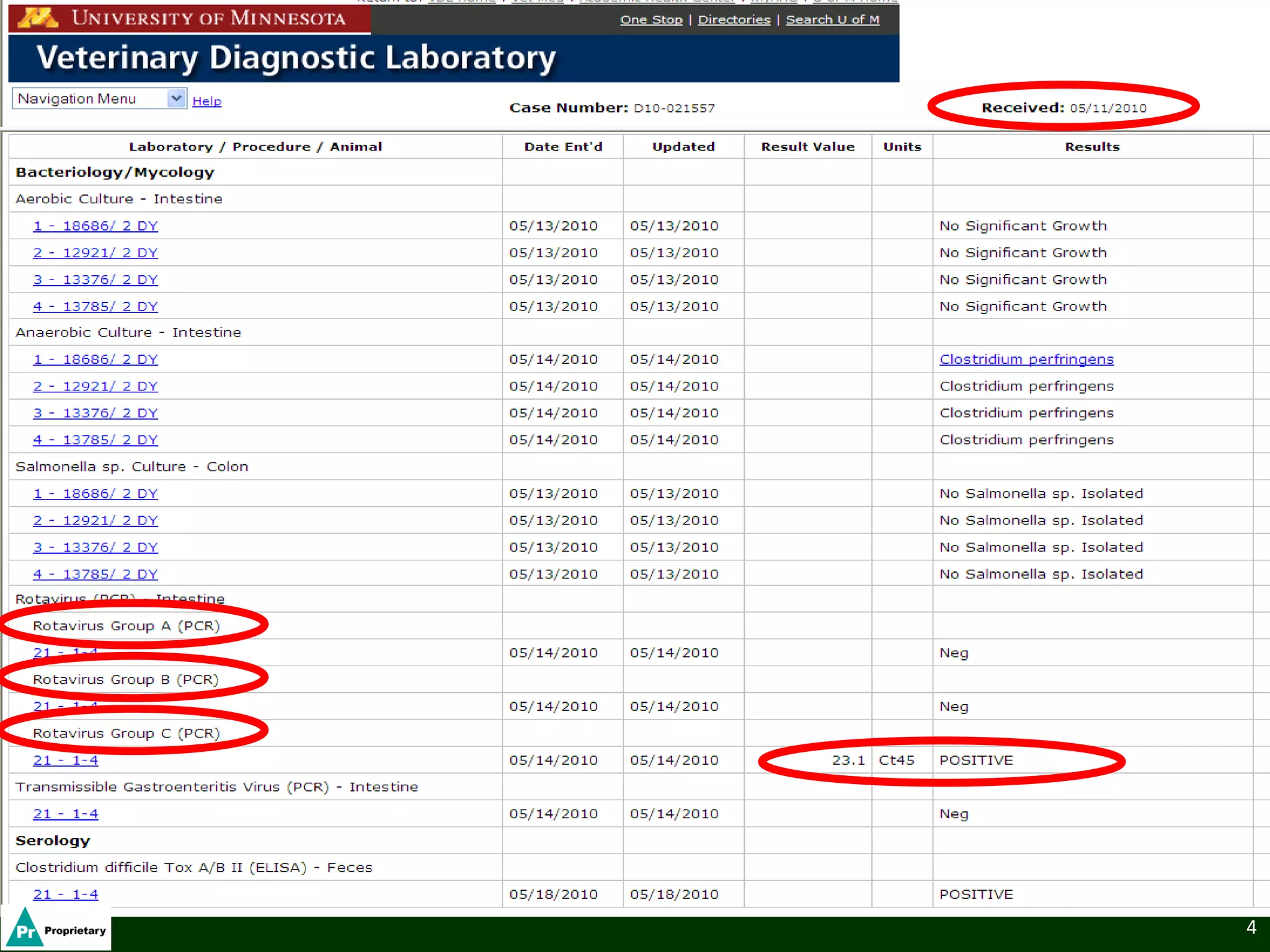
Task: Open Search U of M link
Action: (832, 20)
